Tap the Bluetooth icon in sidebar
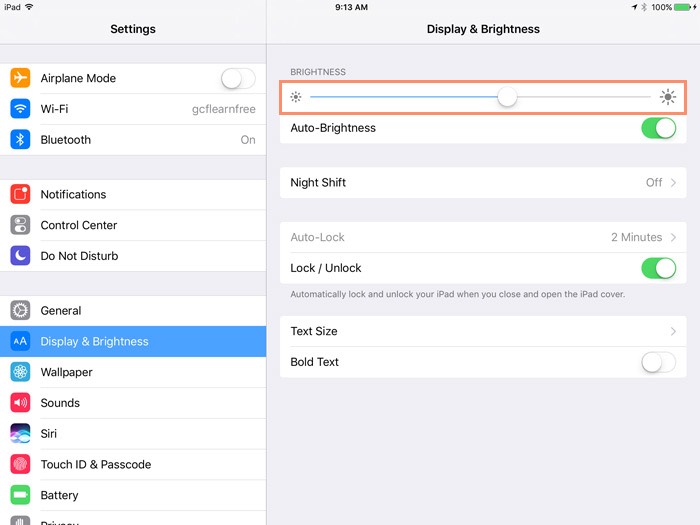700x525 pixels. pos(21,140)
